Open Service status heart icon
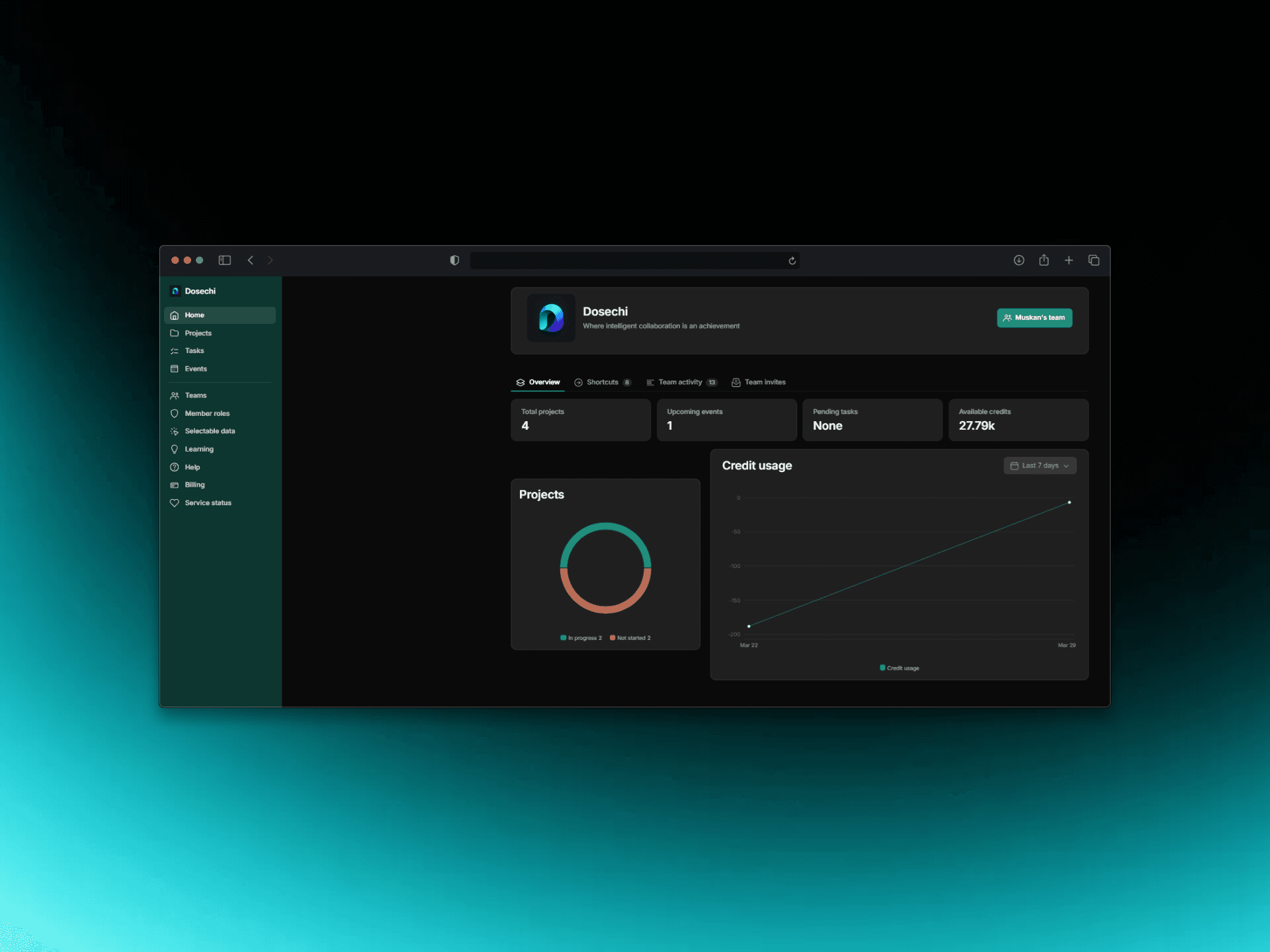Image resolution: width=1270 pixels, height=952 pixels. tap(175, 503)
